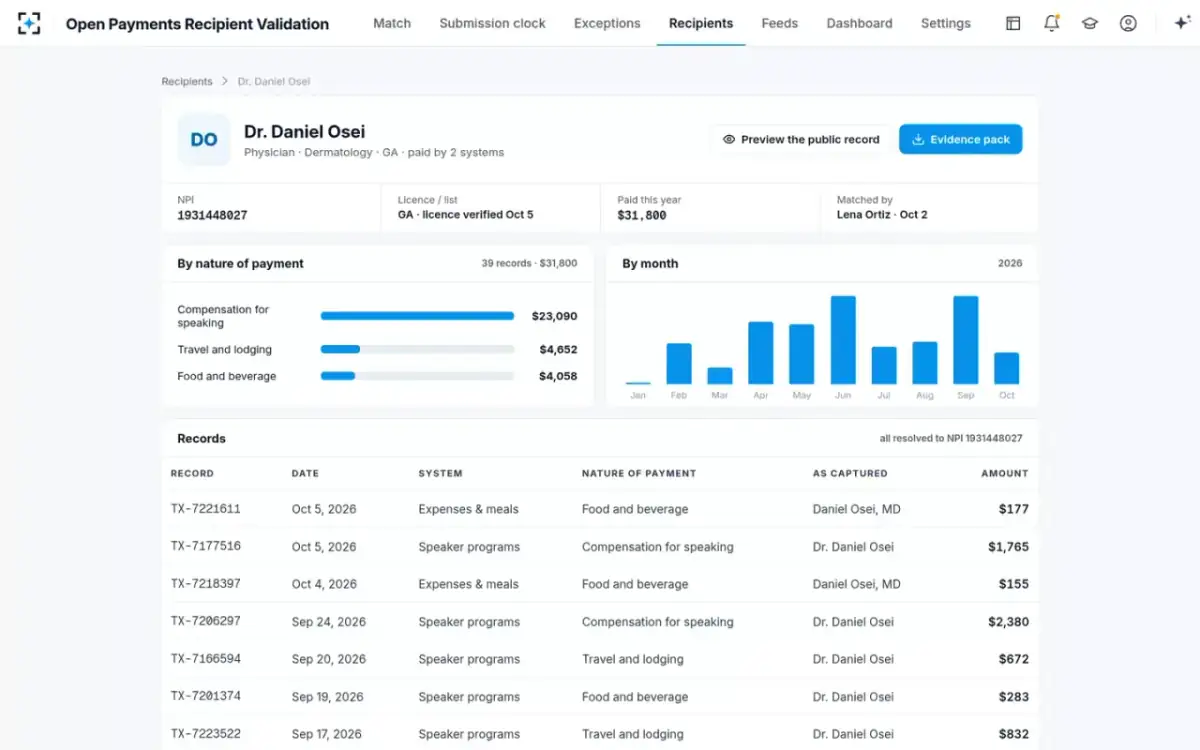
Task: Click the app logo icon
Action: pos(29,23)
